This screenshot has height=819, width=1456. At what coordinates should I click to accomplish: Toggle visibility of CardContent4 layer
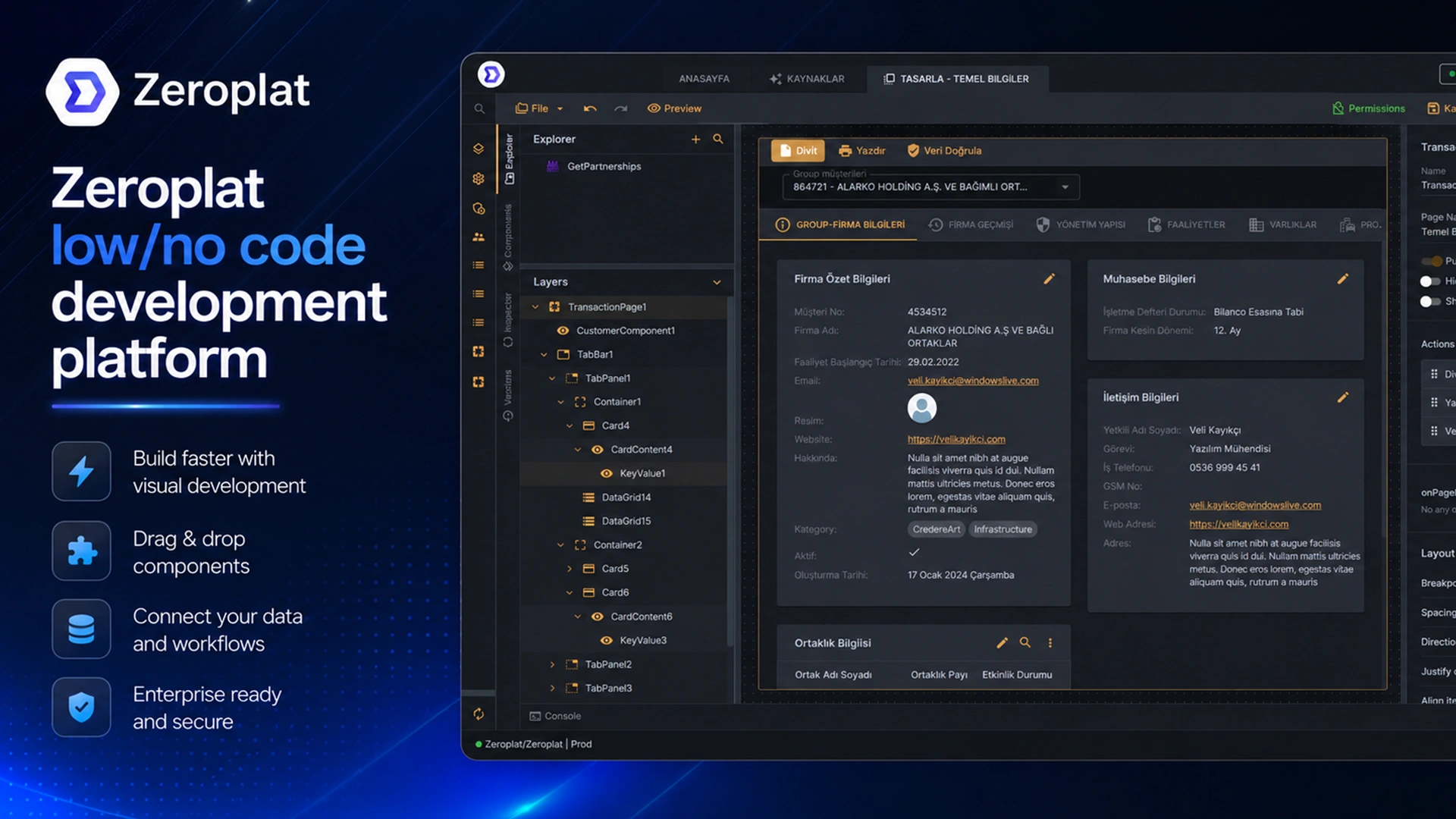pos(598,450)
